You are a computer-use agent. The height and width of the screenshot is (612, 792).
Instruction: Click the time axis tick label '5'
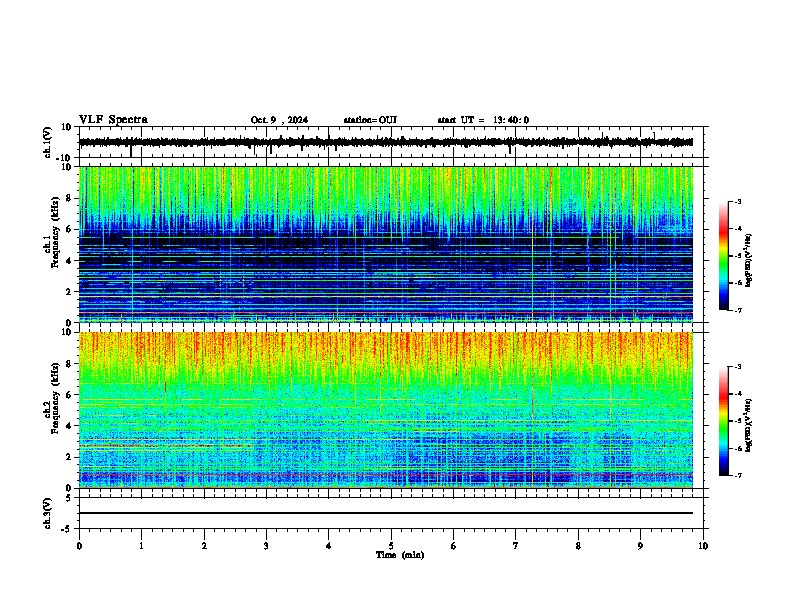(391, 546)
